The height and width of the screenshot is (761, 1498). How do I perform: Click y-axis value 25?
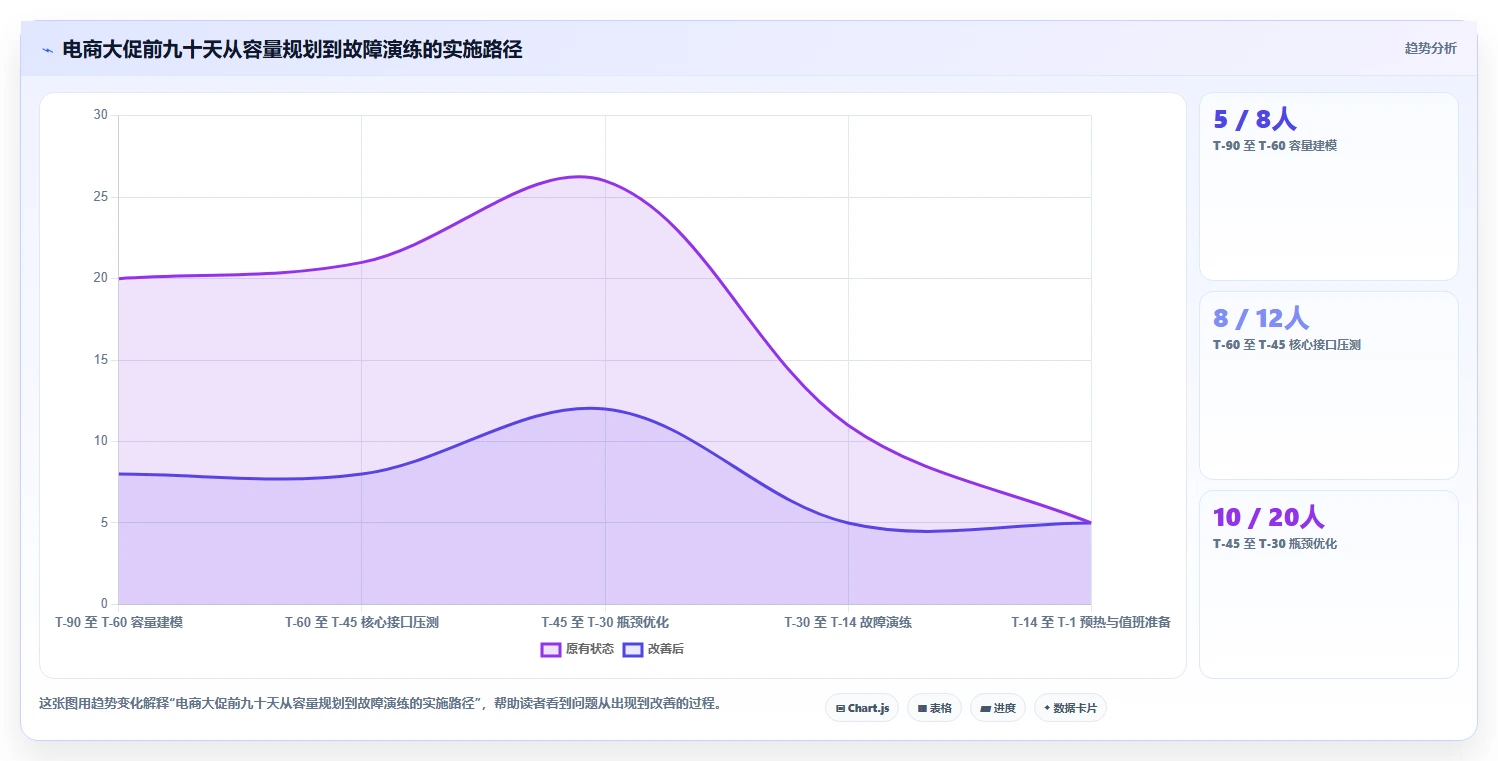(100, 197)
